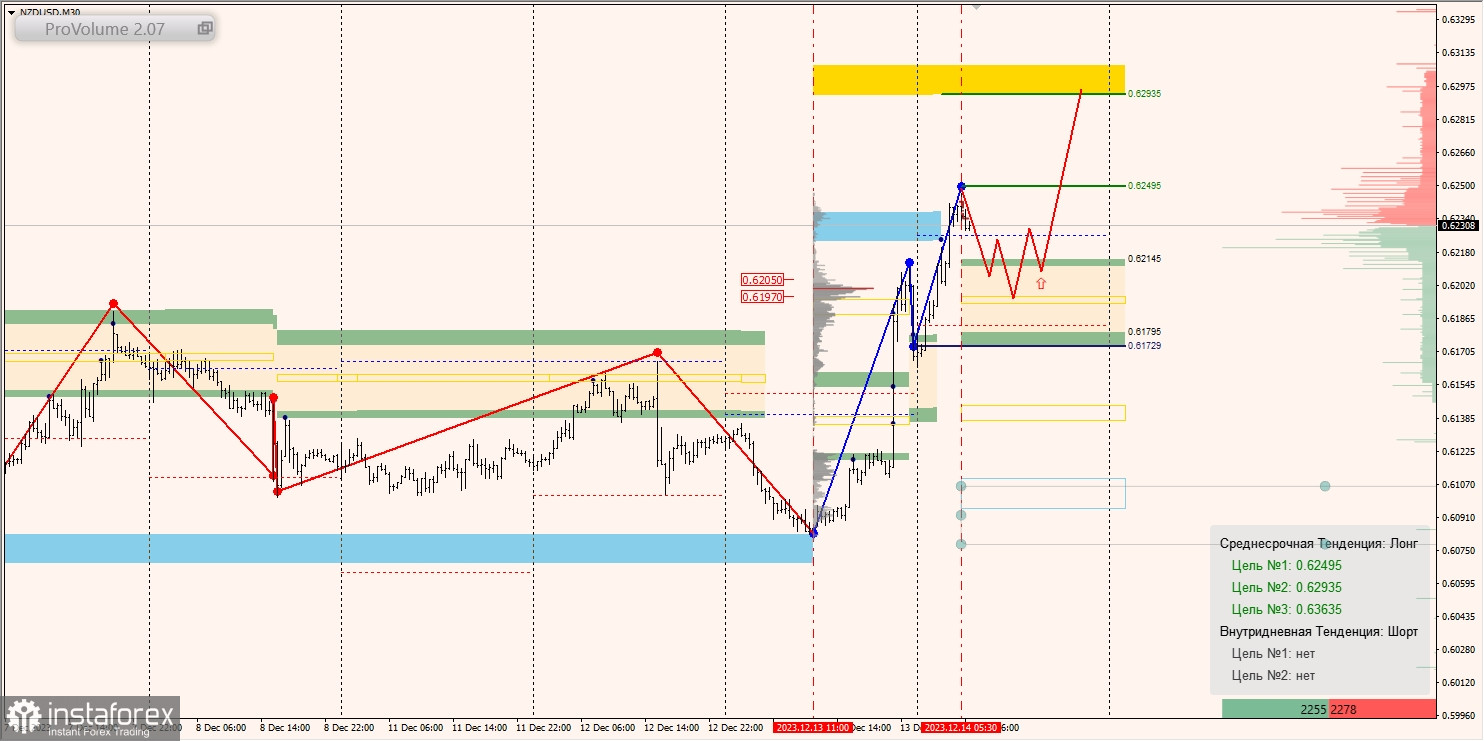Click the 0.62145 level label
This screenshot has height=741, width=1484.
pos(1144,258)
